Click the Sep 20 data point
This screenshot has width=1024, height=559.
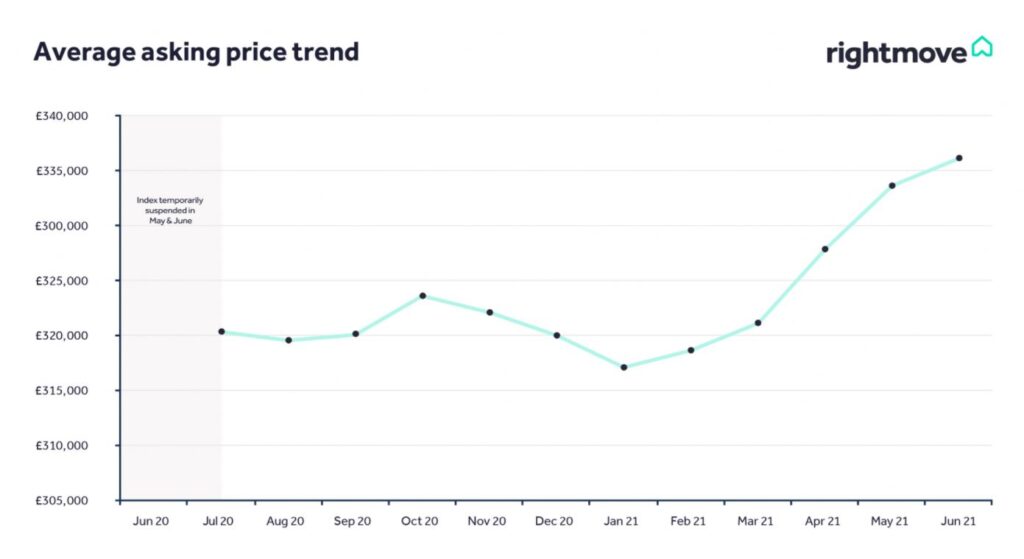pos(355,334)
